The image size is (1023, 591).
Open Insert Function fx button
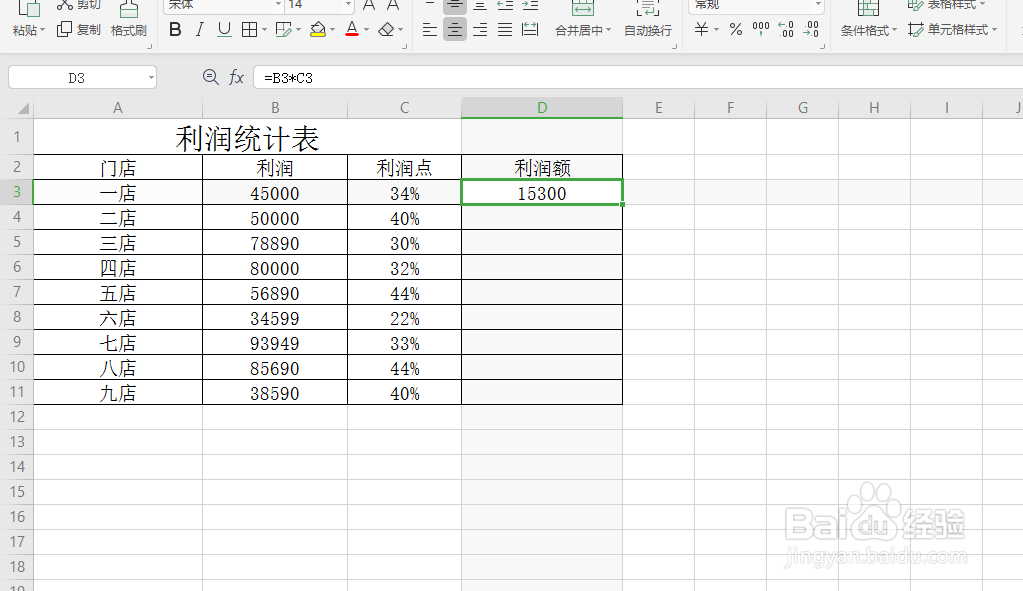coord(236,78)
